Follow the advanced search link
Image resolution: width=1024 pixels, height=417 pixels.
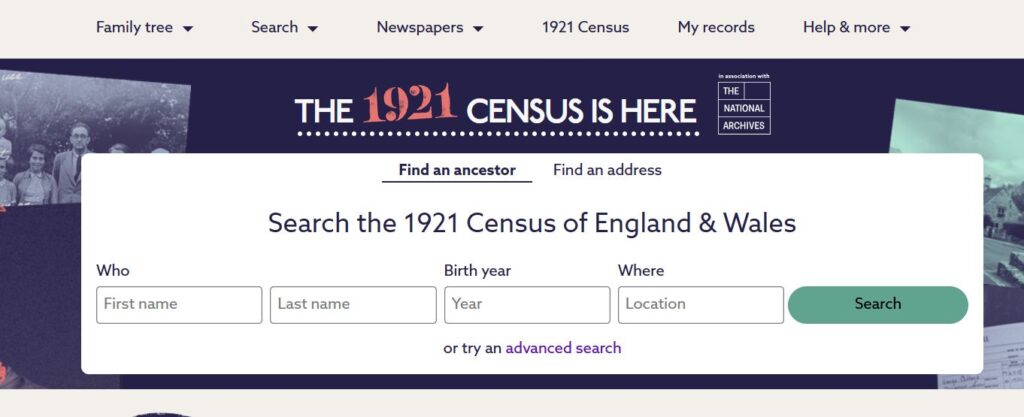(563, 348)
